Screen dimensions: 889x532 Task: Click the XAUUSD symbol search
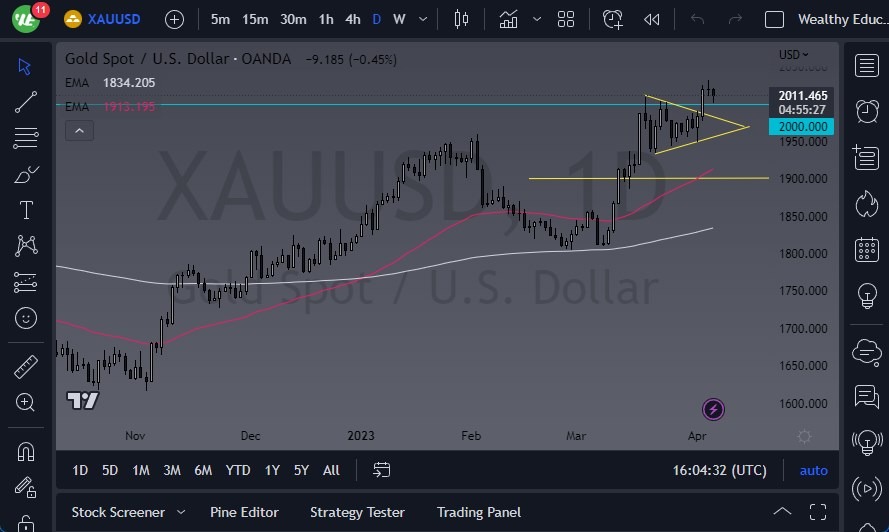click(x=103, y=19)
